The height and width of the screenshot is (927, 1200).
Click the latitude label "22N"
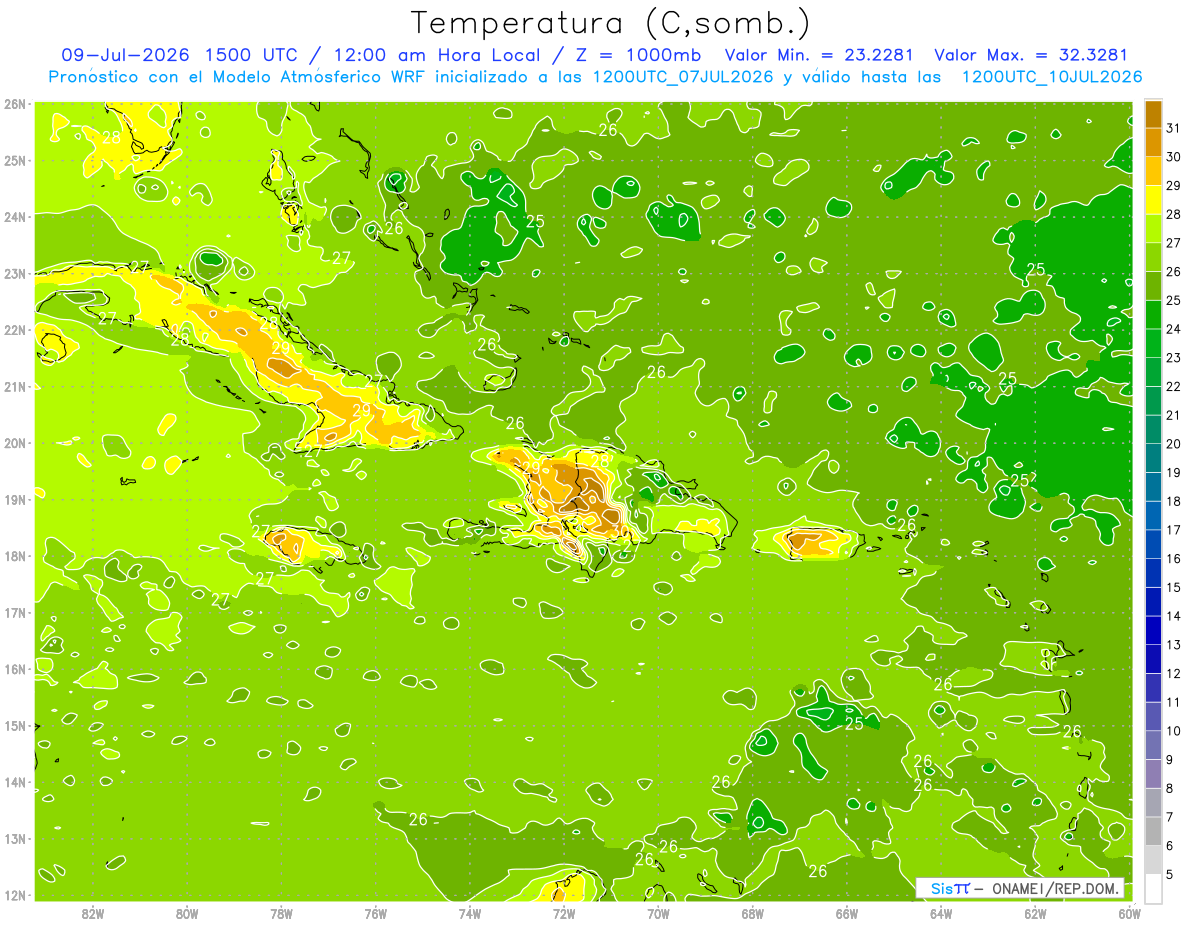(15, 330)
